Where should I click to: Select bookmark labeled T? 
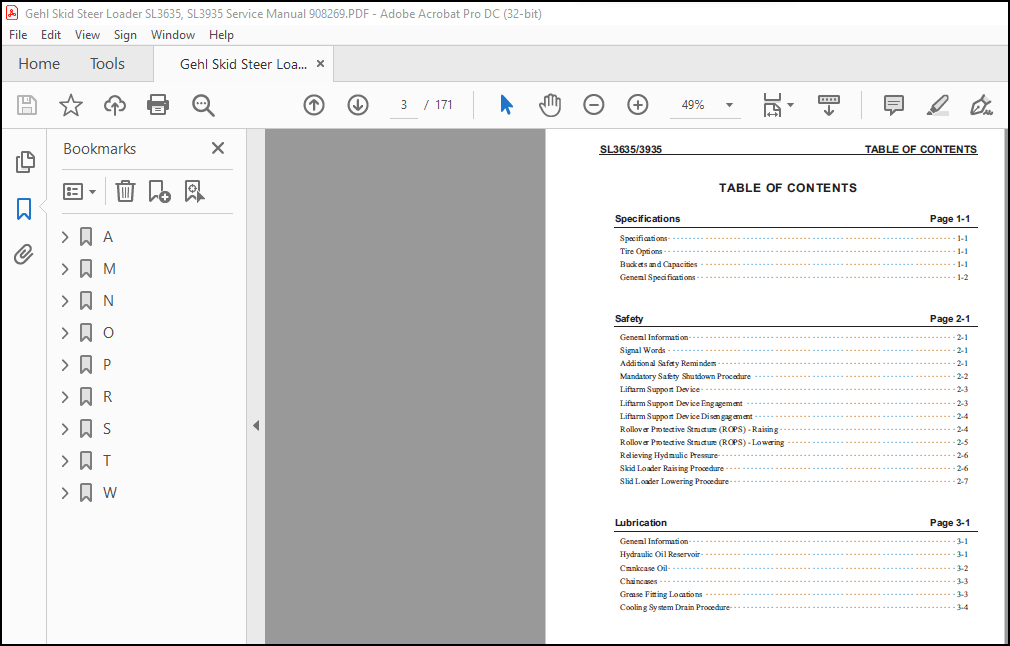(x=107, y=461)
